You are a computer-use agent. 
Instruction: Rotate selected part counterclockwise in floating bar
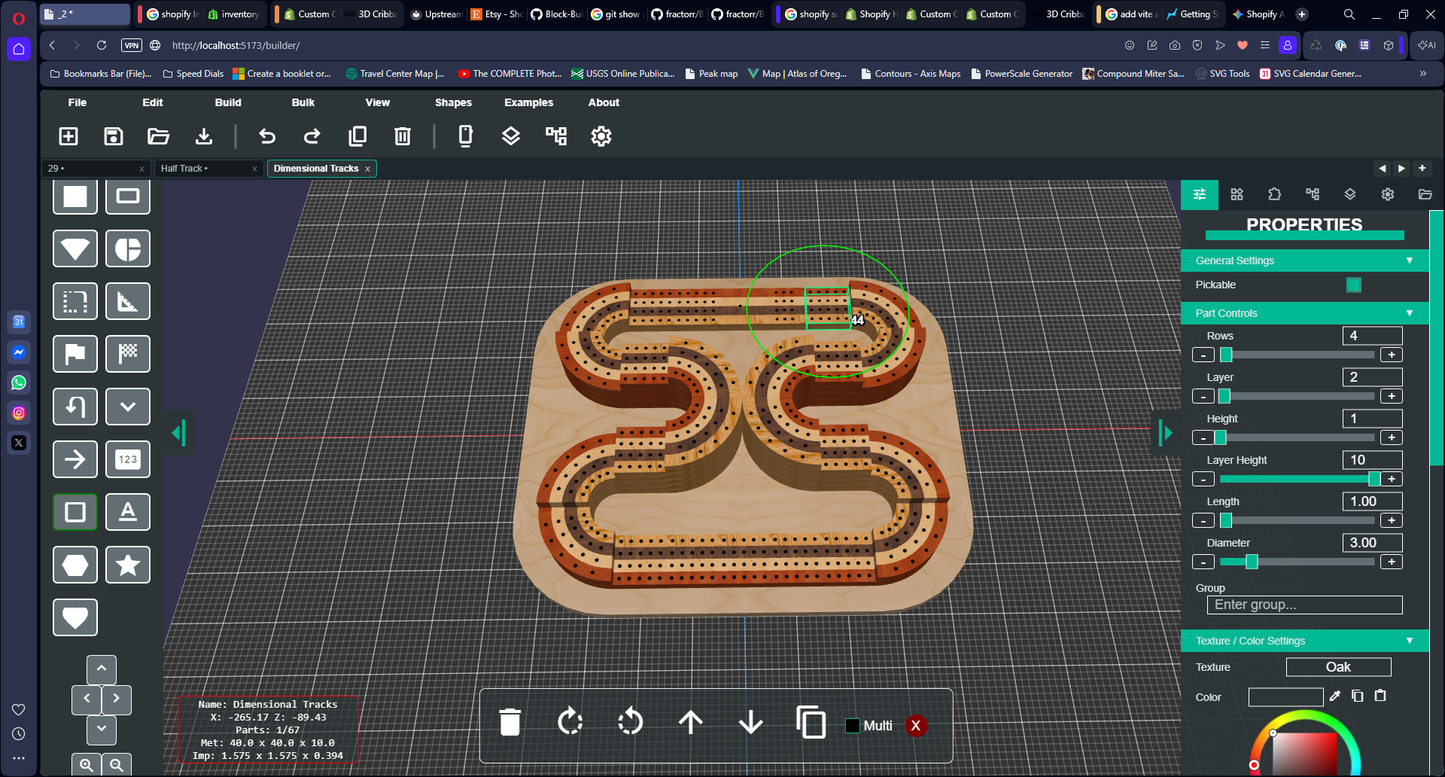pos(630,721)
